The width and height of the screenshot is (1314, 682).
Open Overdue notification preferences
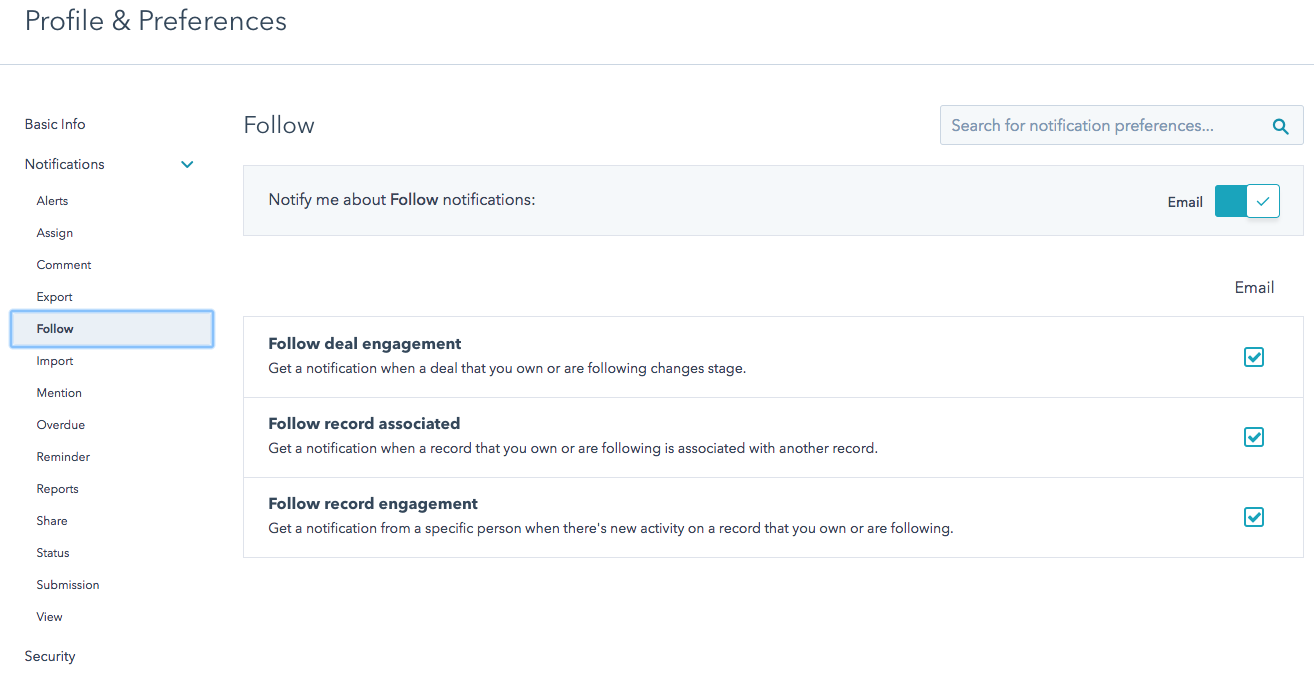coord(60,424)
